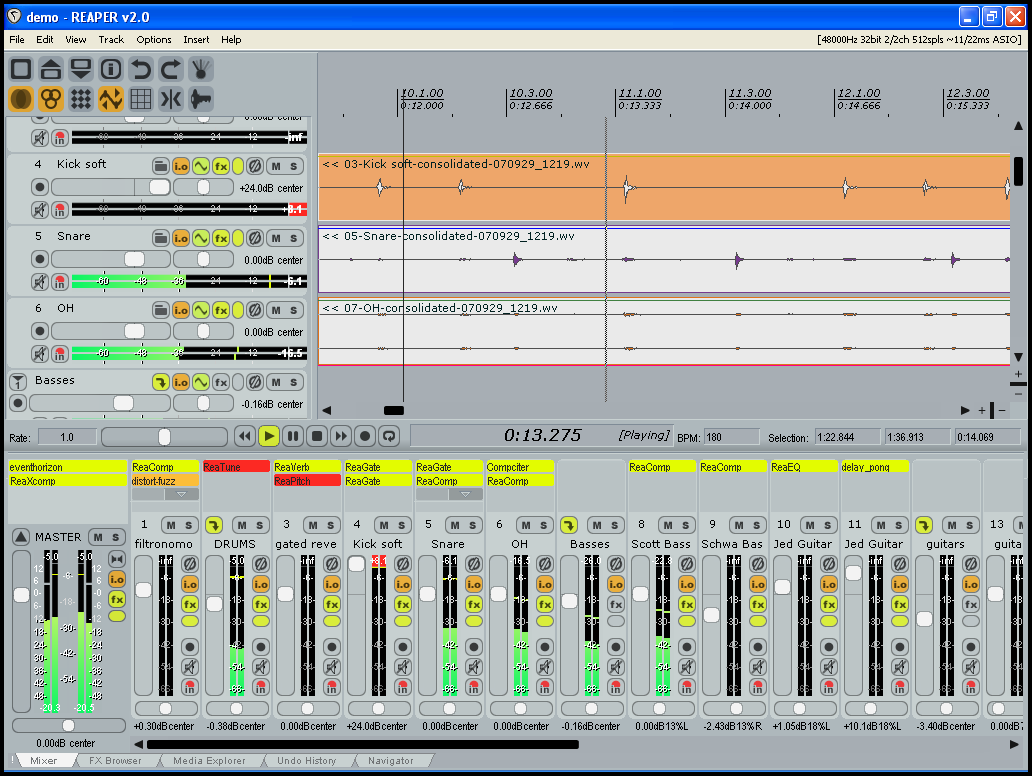
Task: Toggle ripple editing dots icon
Action: point(81,99)
